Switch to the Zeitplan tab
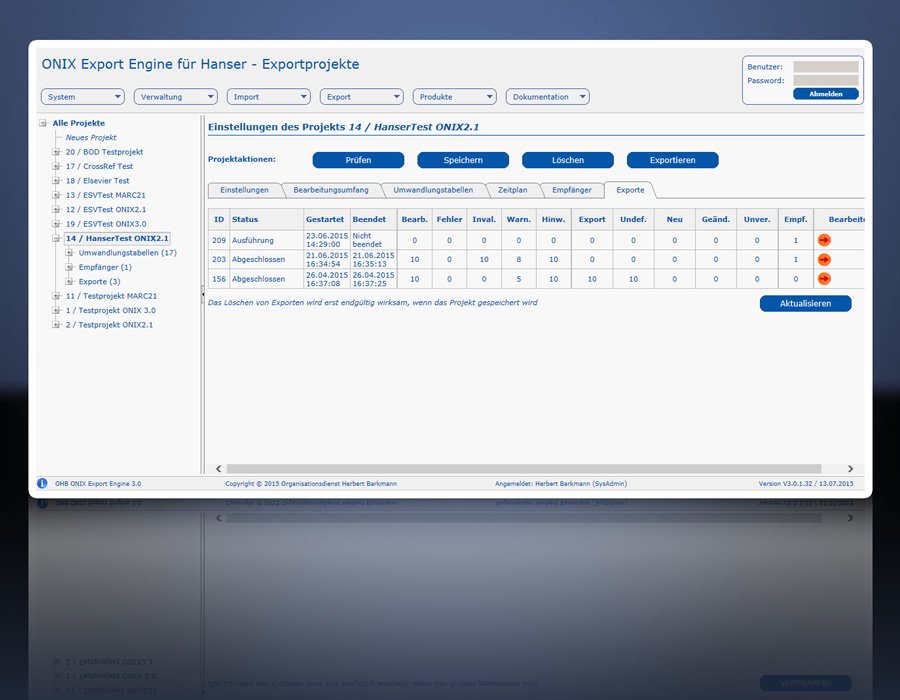900x700 pixels. click(513, 190)
